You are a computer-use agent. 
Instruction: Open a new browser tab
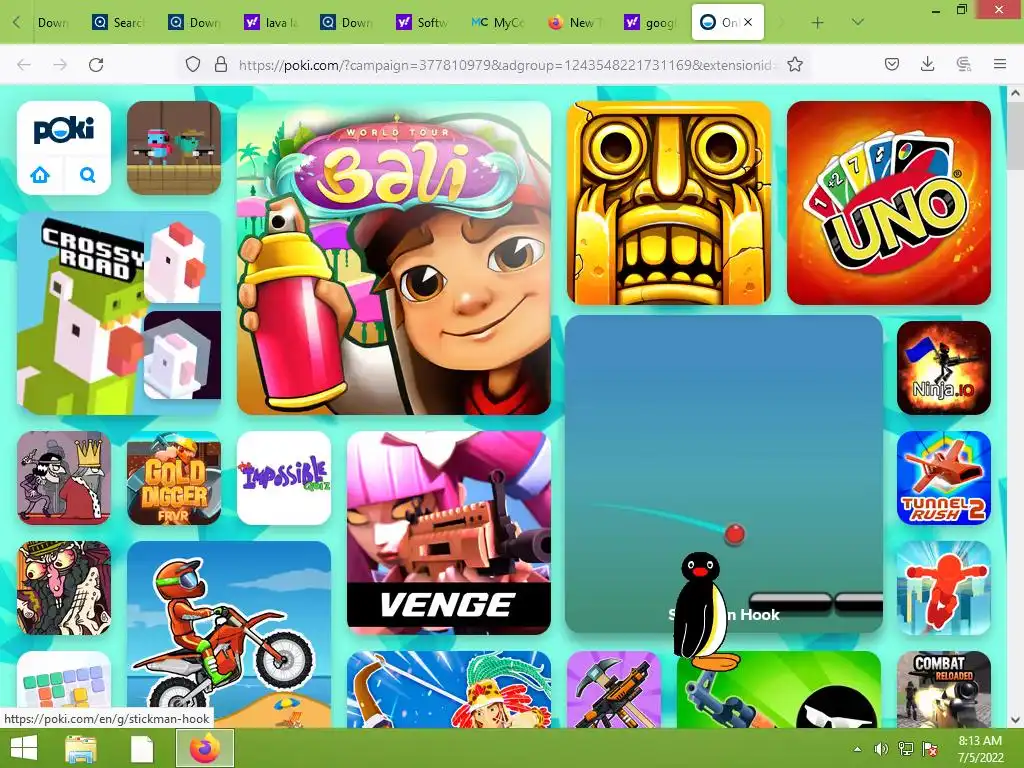click(x=817, y=23)
